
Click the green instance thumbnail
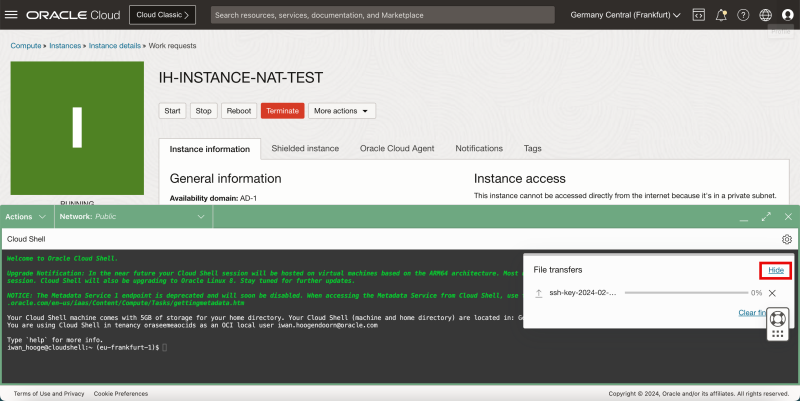pyautogui.click(x=77, y=128)
